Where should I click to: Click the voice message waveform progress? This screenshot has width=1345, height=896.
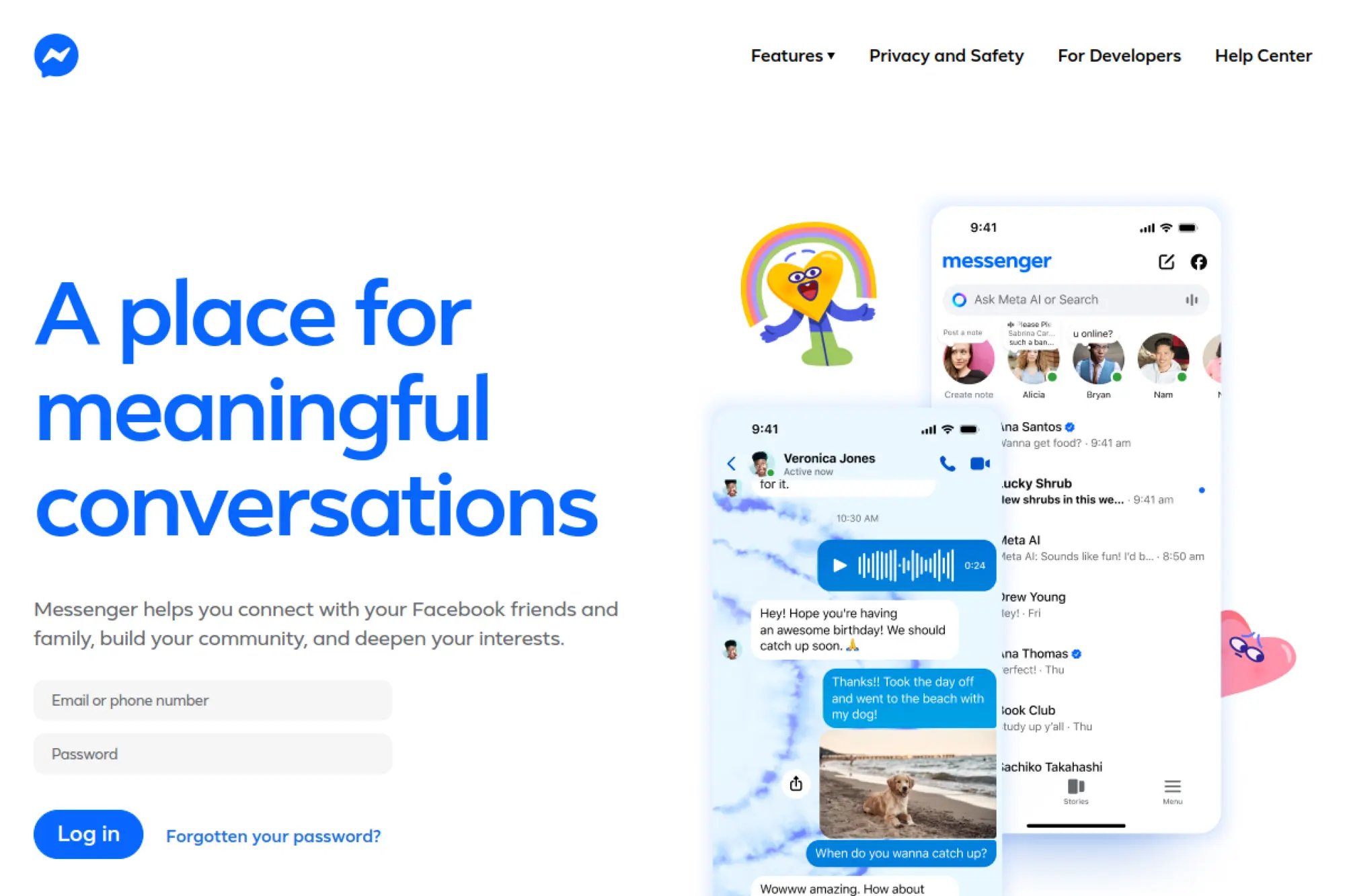click(x=905, y=565)
